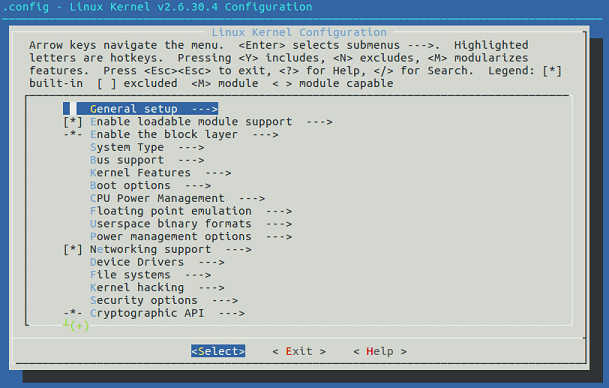Open the Security options submenu
This screenshot has width=609, height=388.
coord(164,301)
